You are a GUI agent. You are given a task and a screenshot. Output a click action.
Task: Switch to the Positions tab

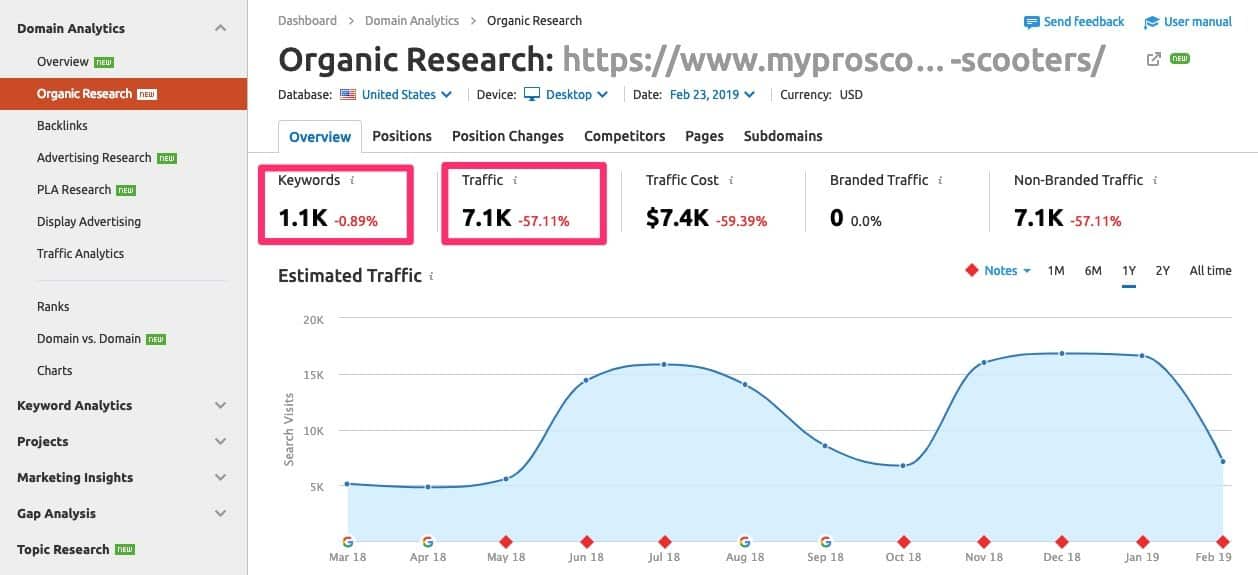(402, 136)
